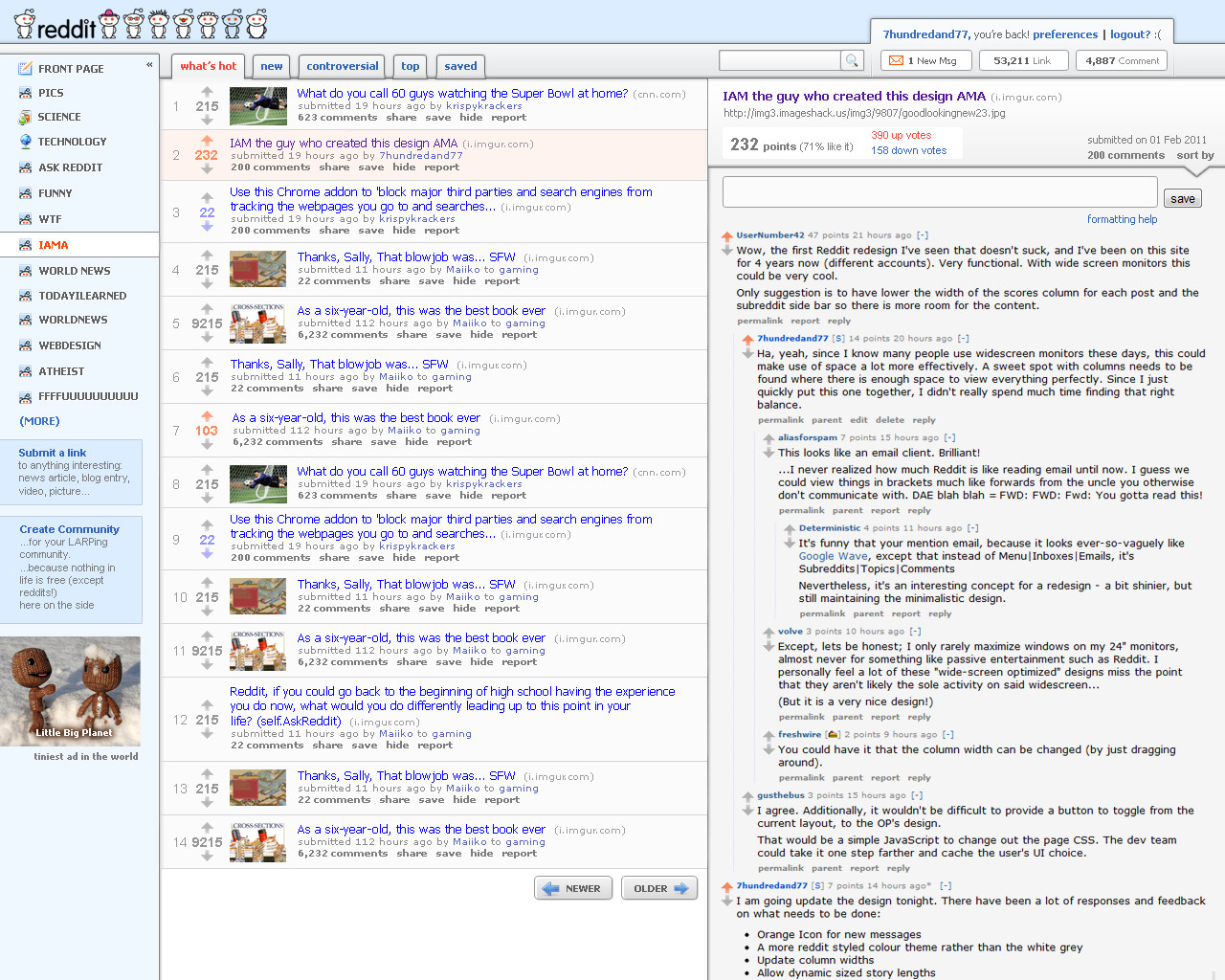This screenshot has height=980, width=1225.
Task: Upvote post number 1
Action: 207,93
